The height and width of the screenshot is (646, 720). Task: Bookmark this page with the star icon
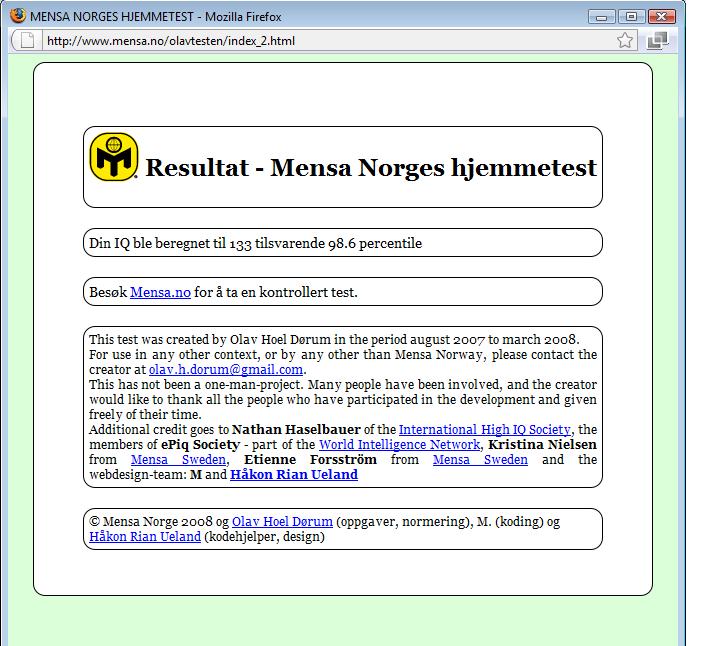click(x=624, y=40)
